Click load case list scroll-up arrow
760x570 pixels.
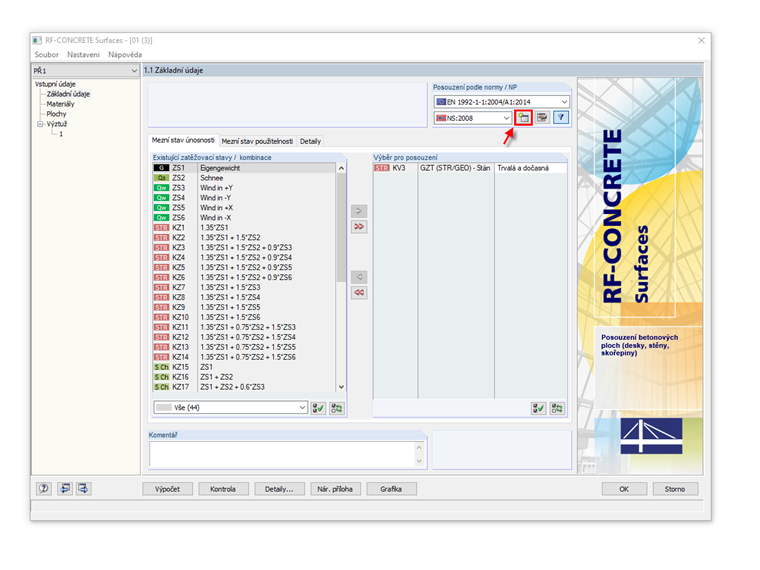coord(341,168)
